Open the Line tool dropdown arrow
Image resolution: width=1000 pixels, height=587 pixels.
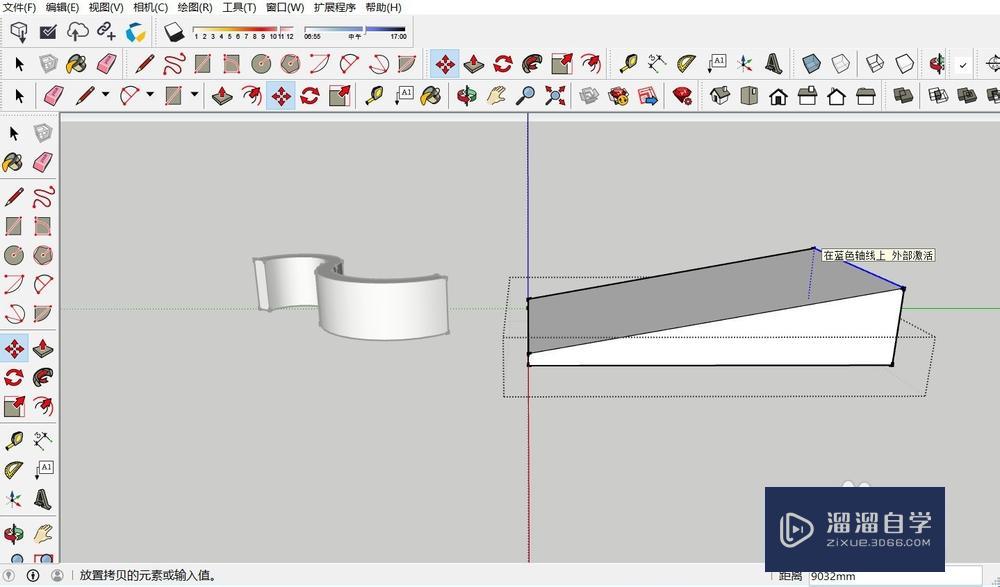coord(105,95)
